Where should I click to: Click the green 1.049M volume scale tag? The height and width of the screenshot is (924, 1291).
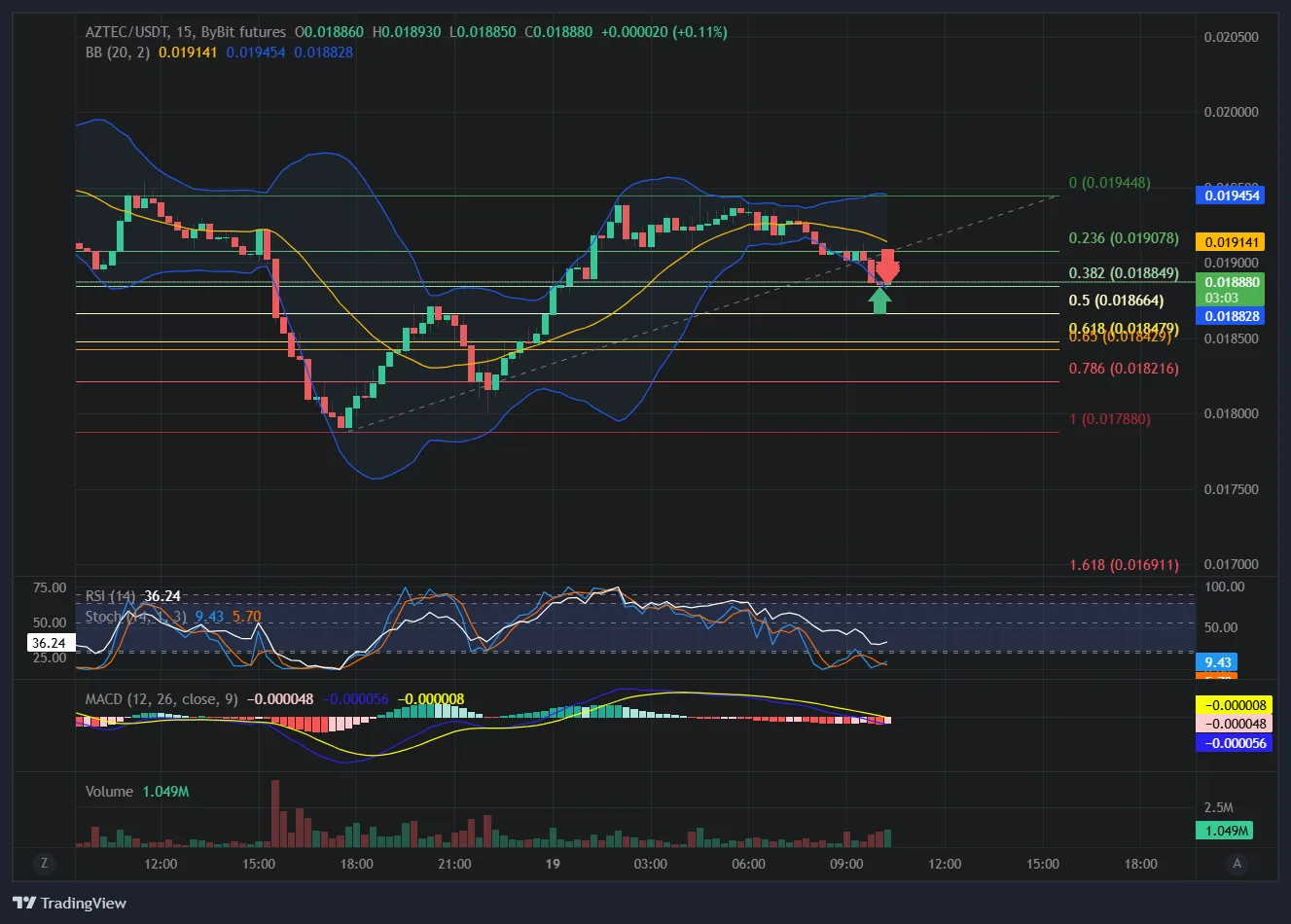pyautogui.click(x=1224, y=831)
